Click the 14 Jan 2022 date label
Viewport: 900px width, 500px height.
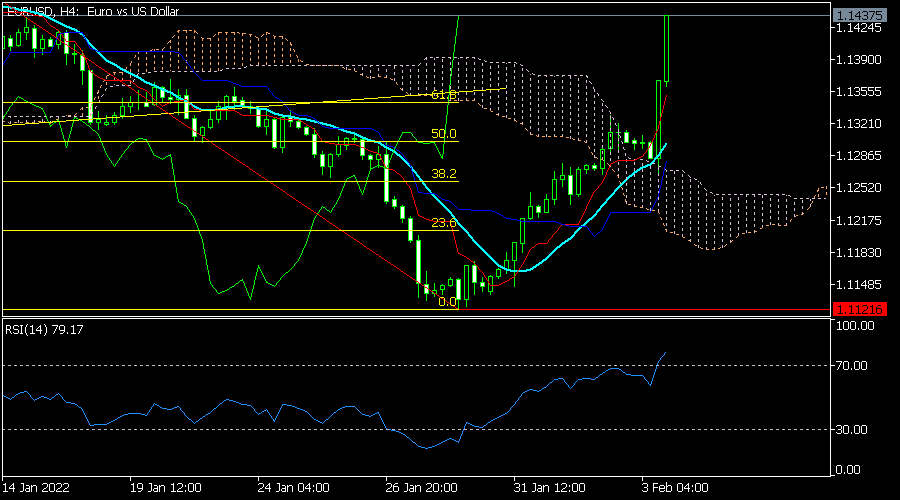coord(36,488)
